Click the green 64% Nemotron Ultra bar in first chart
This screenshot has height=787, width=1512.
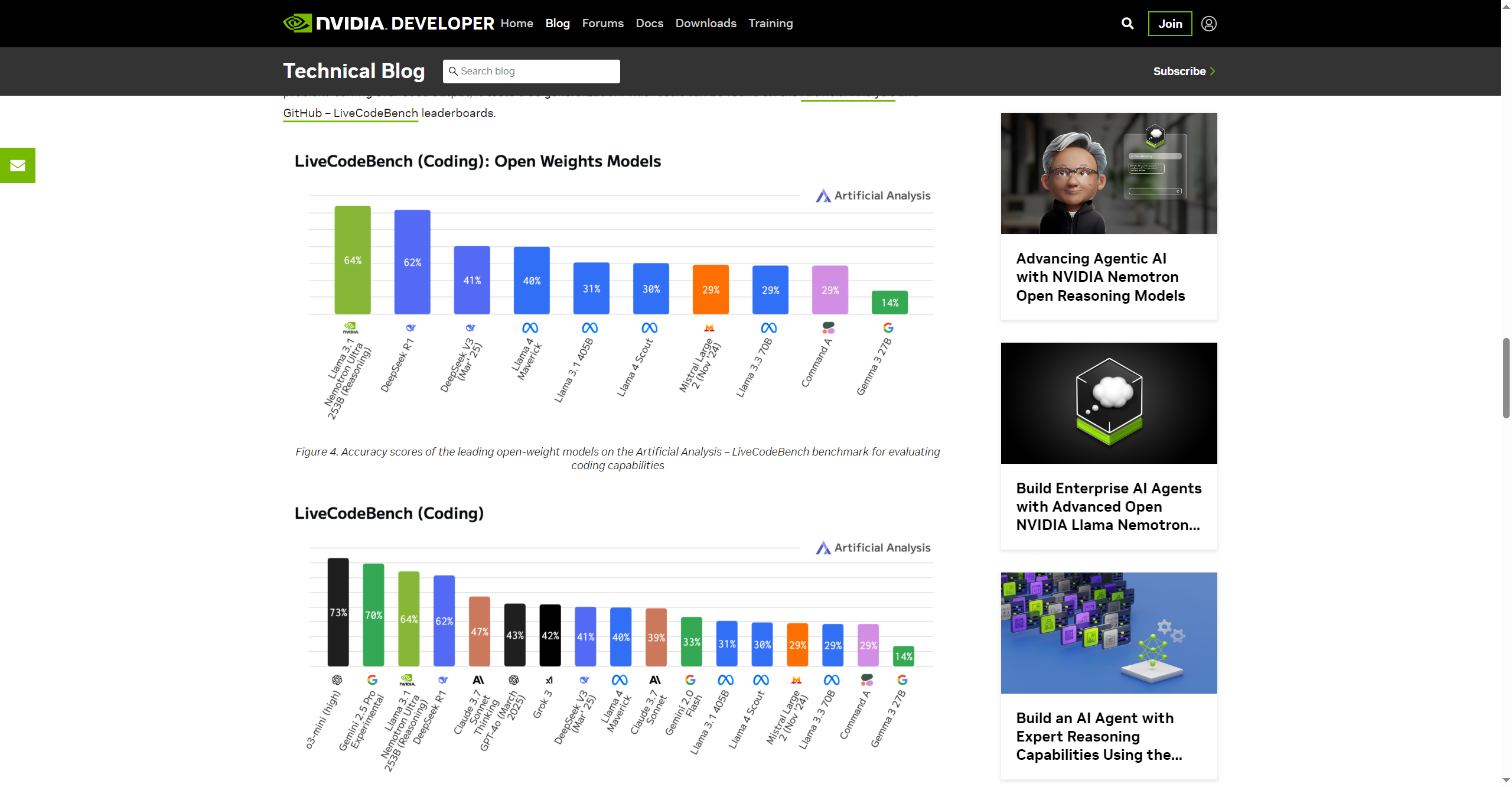point(353,260)
